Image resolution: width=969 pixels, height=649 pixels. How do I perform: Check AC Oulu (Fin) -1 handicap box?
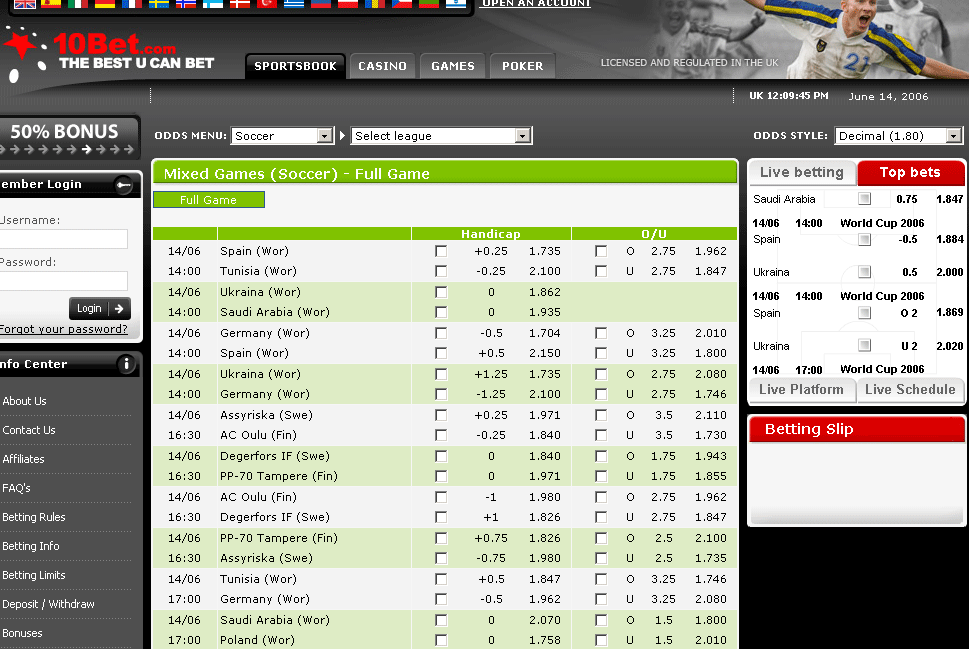[x=441, y=497]
